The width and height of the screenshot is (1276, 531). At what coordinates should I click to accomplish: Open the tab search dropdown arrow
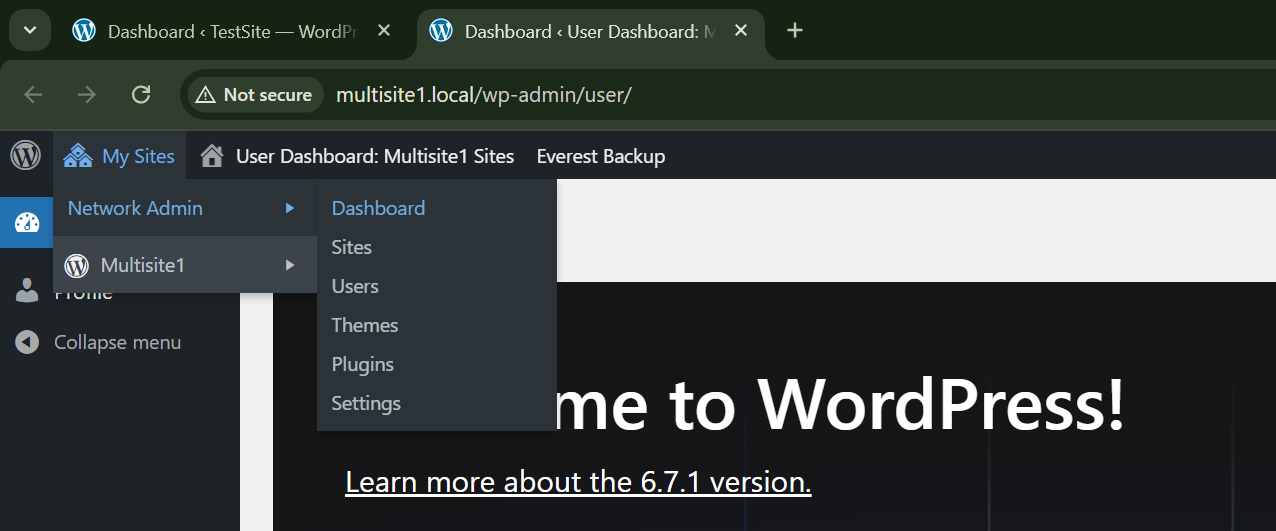pyautogui.click(x=30, y=30)
